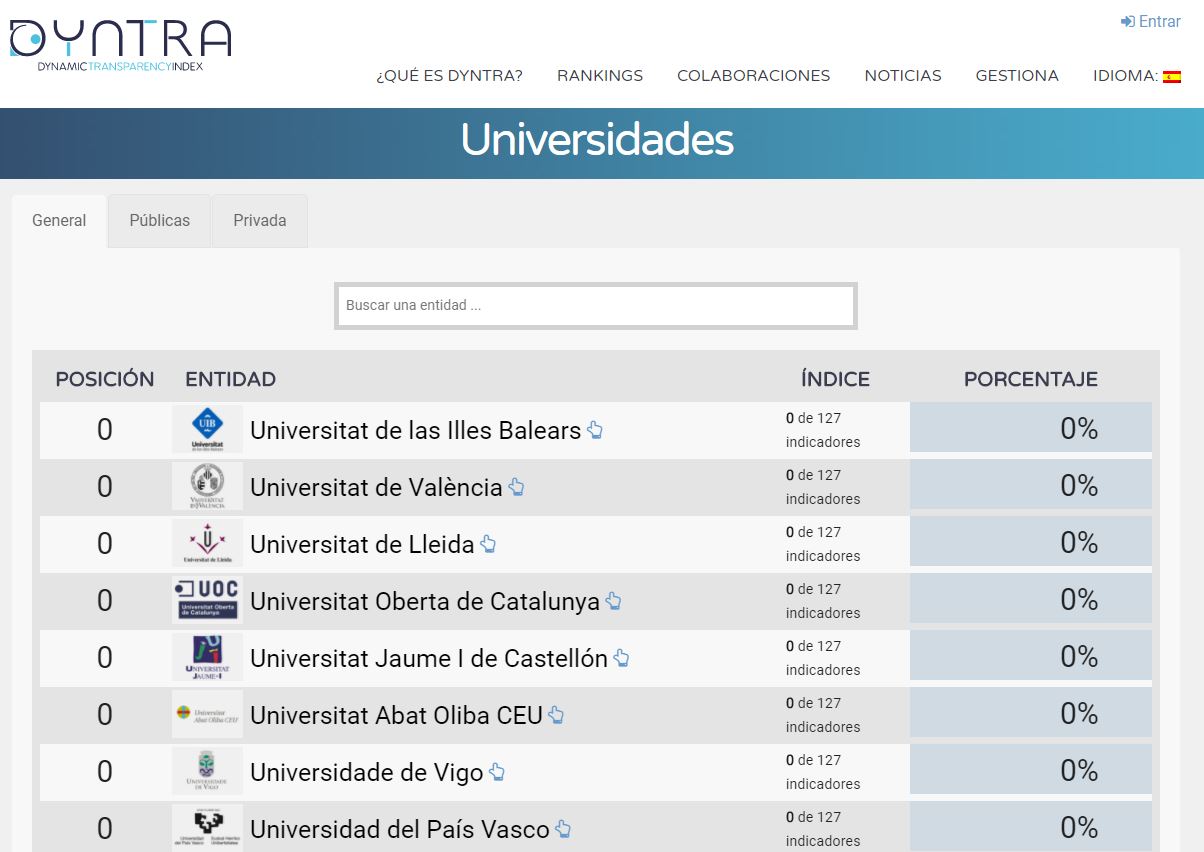
Task: Open the Universidade de Vigo logo thumbnail
Action: [x=207, y=772]
